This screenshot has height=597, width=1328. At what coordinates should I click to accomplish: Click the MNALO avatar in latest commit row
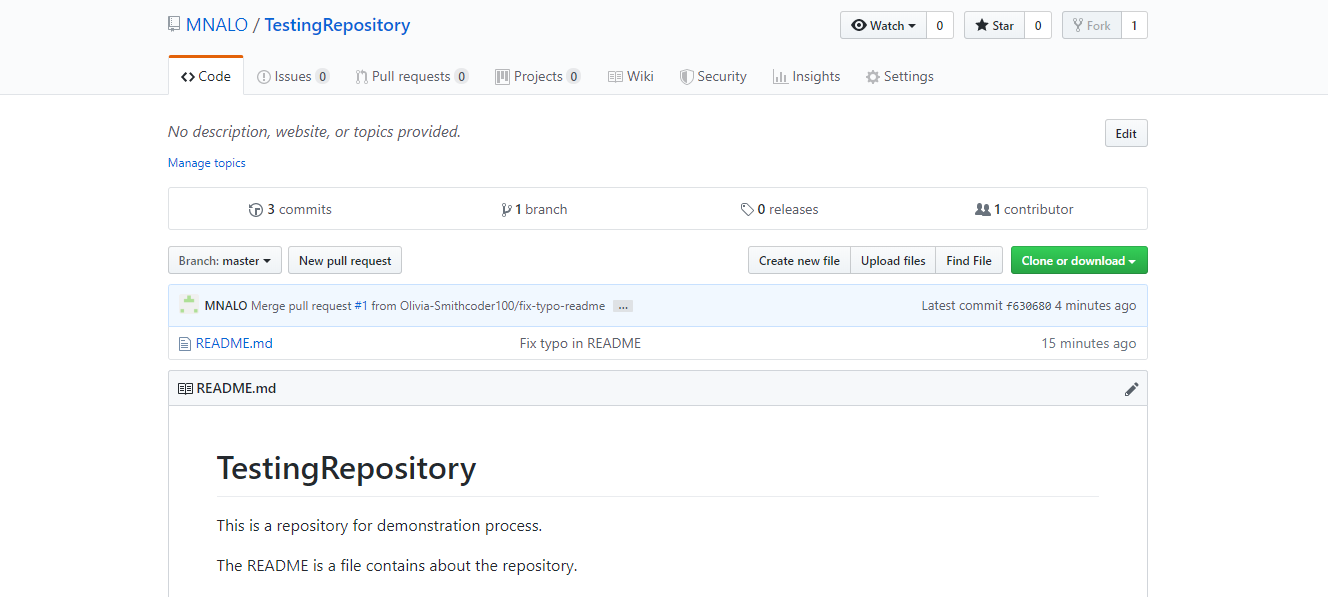188,305
